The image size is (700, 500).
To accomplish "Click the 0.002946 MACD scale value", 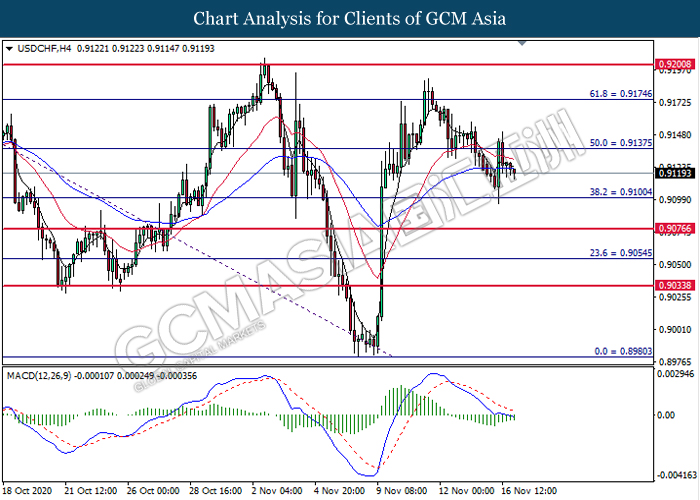I will click(676, 374).
